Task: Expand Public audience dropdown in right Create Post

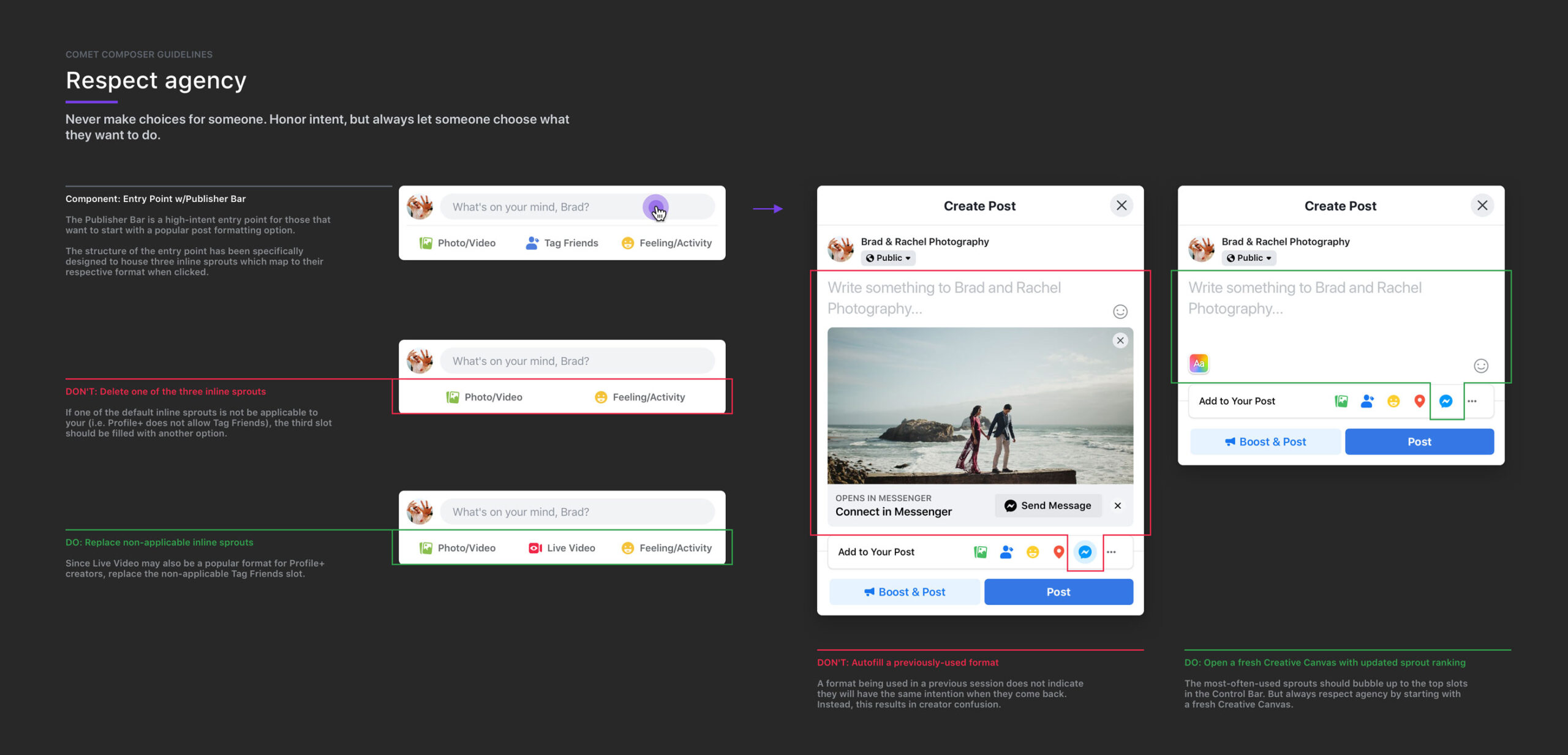Action: (1248, 258)
